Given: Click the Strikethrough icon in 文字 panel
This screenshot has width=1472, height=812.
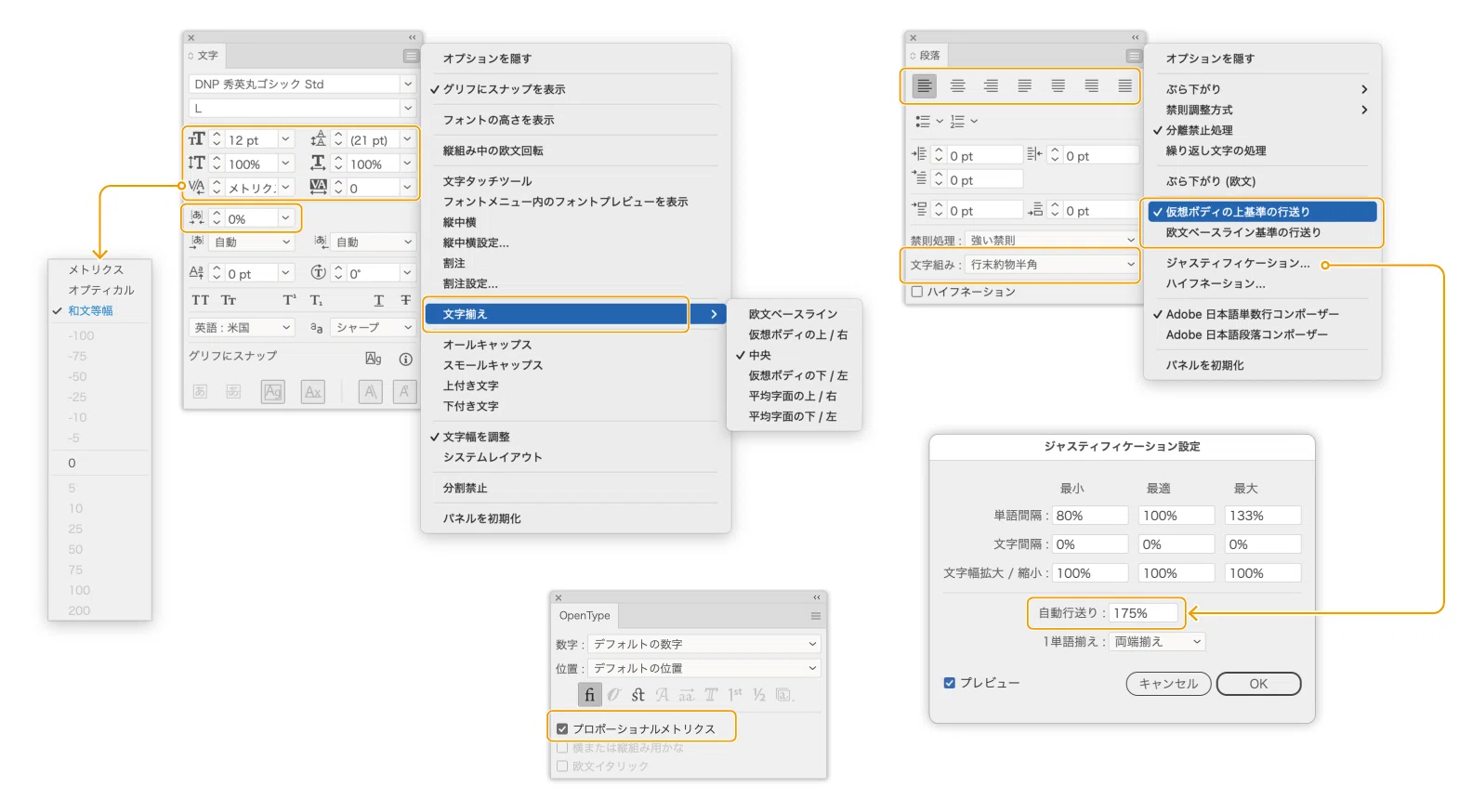Looking at the screenshot, I should click(x=405, y=300).
